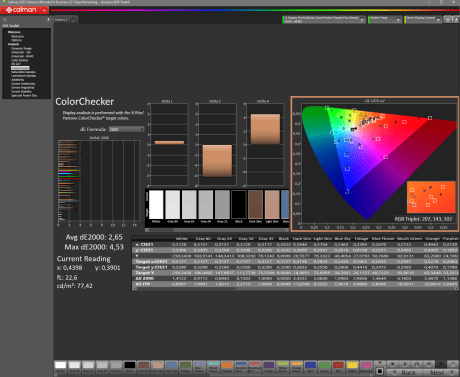Click the dark square icon near bottom-right corner

441,364
